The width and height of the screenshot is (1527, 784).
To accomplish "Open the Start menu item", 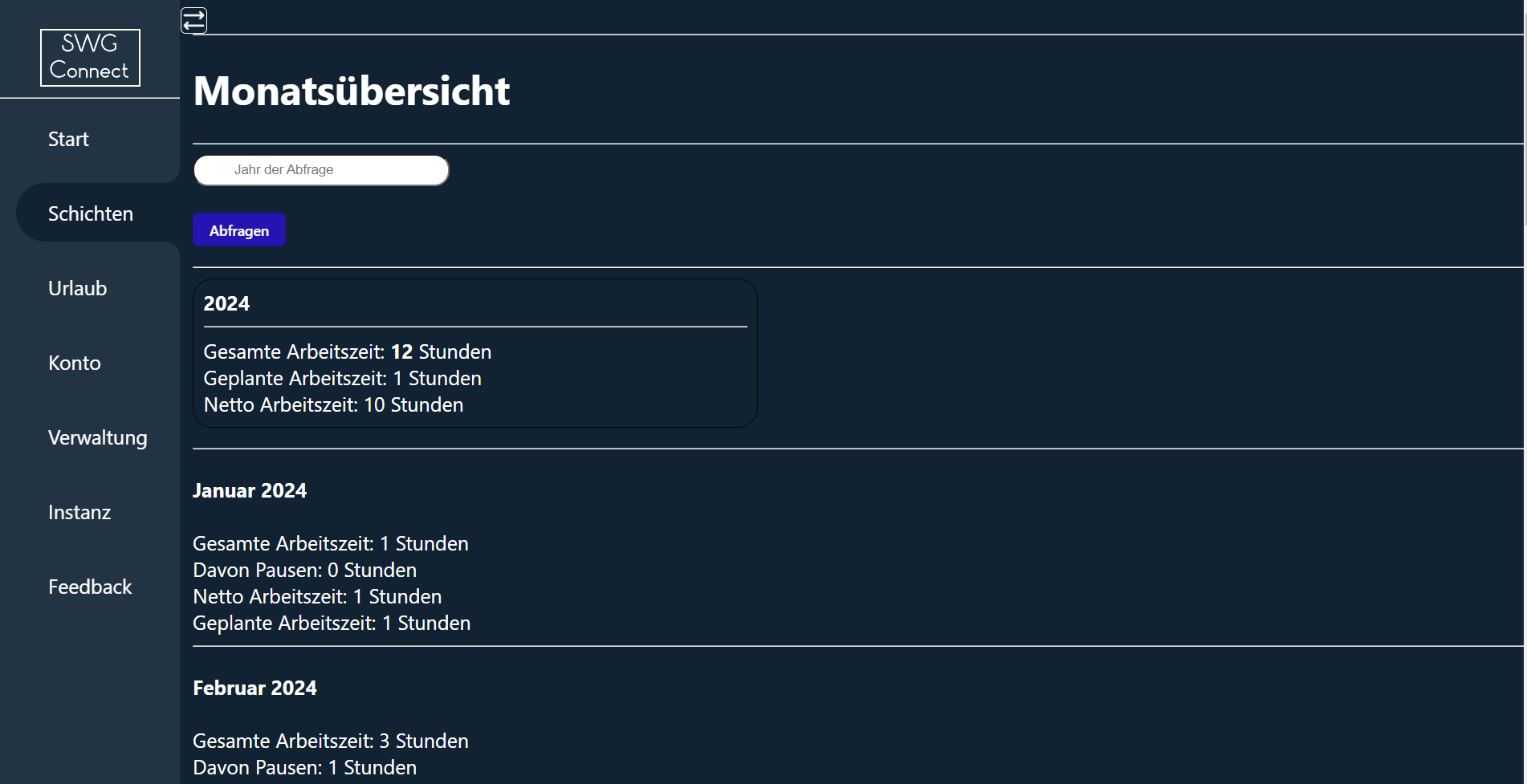I will click(x=68, y=139).
